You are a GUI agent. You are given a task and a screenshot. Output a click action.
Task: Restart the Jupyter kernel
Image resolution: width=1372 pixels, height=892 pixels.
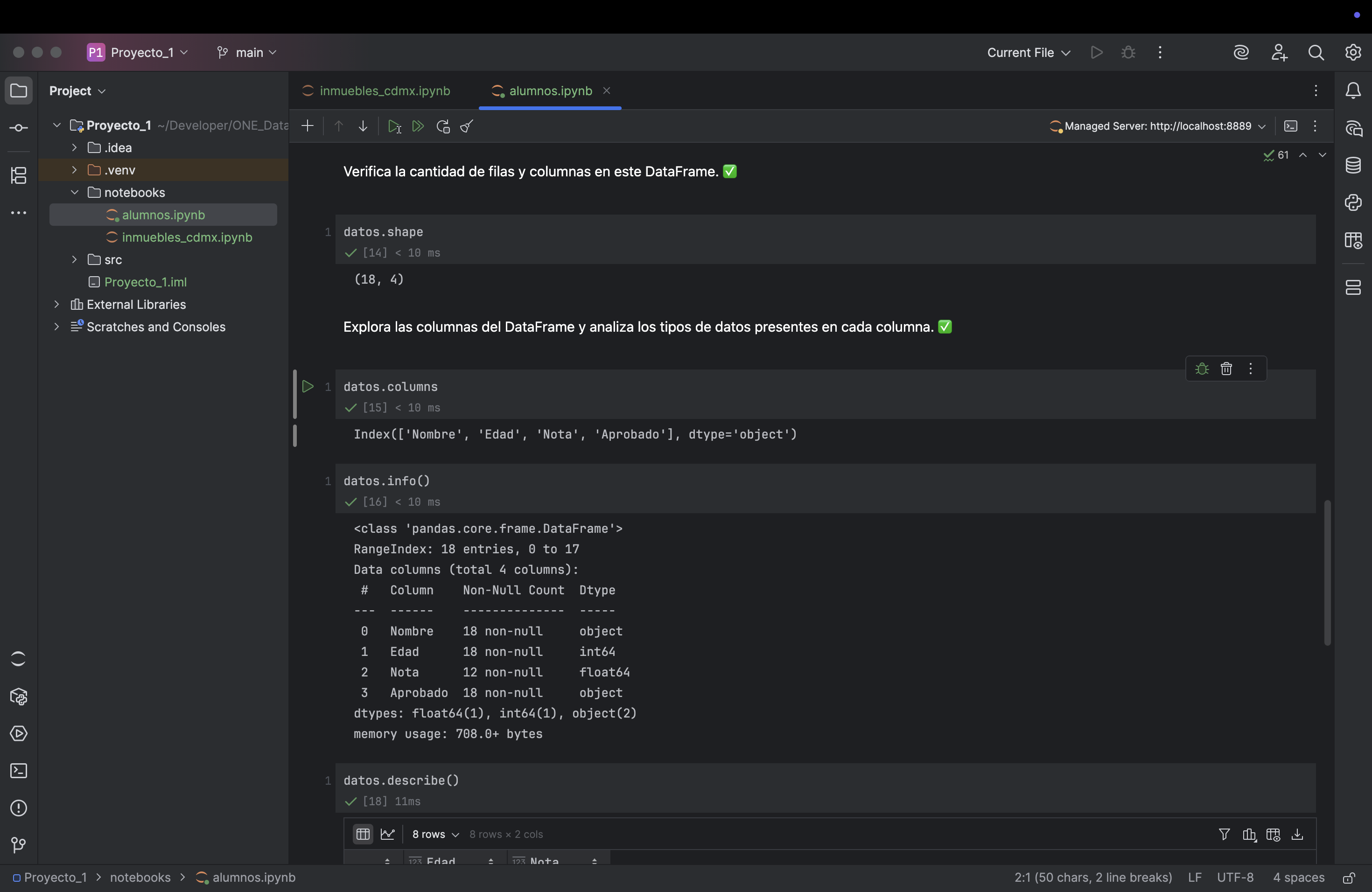coord(443,126)
